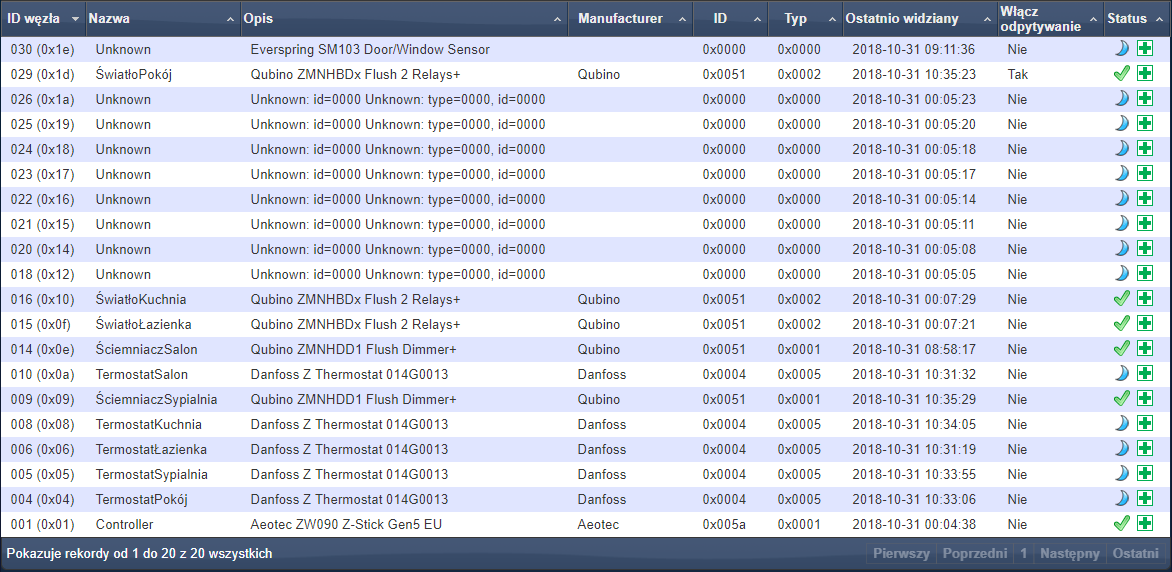Screen dimensions: 1172x572
Task: Click moon status icon for TermostatSalon
Action: click(x=1121, y=374)
